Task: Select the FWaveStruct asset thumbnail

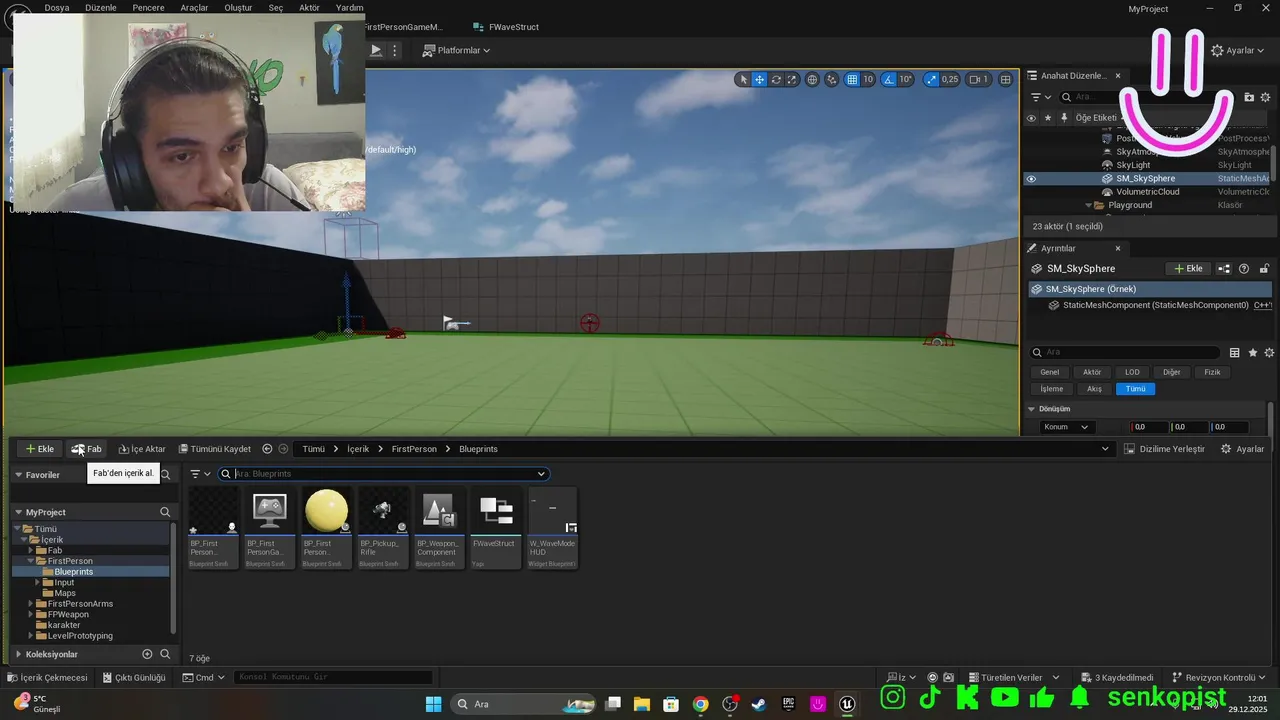Action: pyautogui.click(x=495, y=510)
